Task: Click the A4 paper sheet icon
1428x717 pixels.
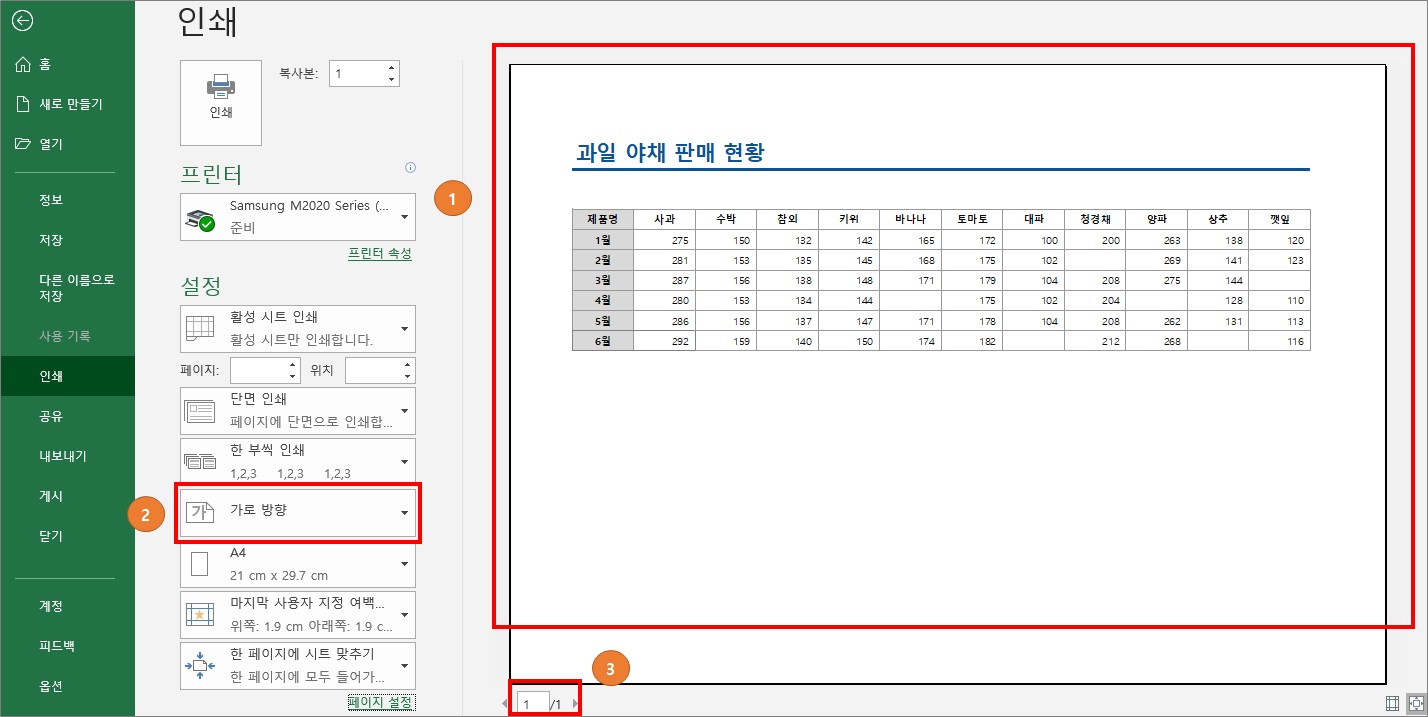Action: 199,565
